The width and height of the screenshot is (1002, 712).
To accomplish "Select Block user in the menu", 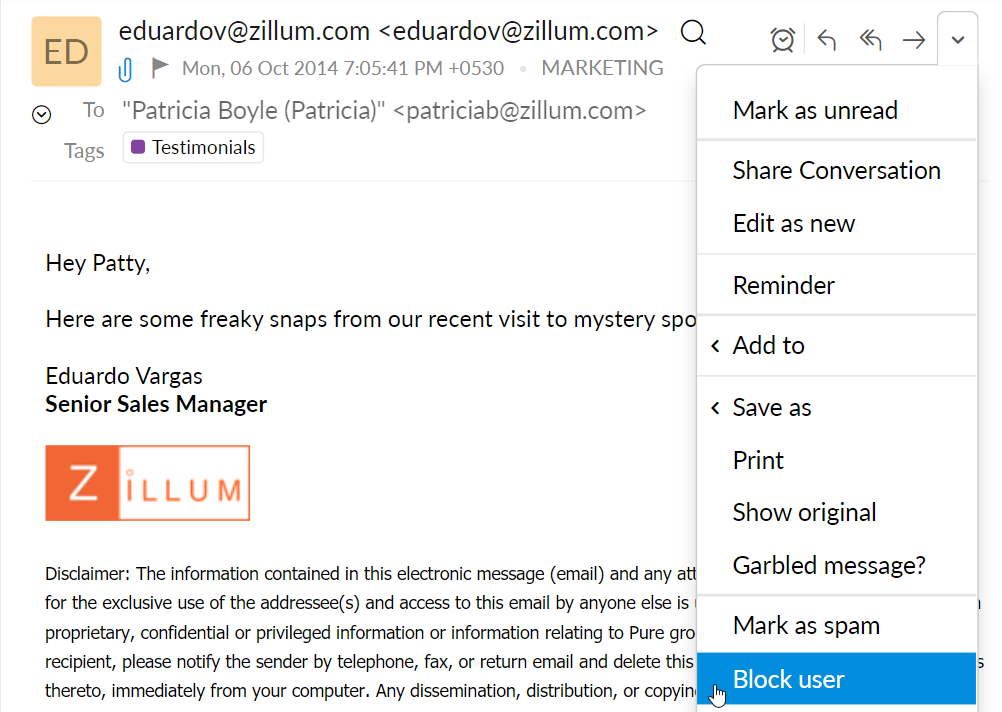I will [789, 680].
